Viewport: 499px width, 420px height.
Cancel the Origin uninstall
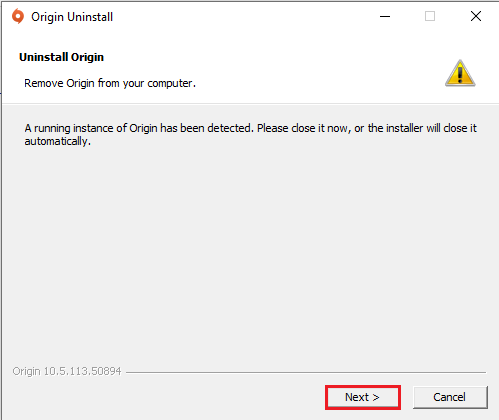coord(450,397)
